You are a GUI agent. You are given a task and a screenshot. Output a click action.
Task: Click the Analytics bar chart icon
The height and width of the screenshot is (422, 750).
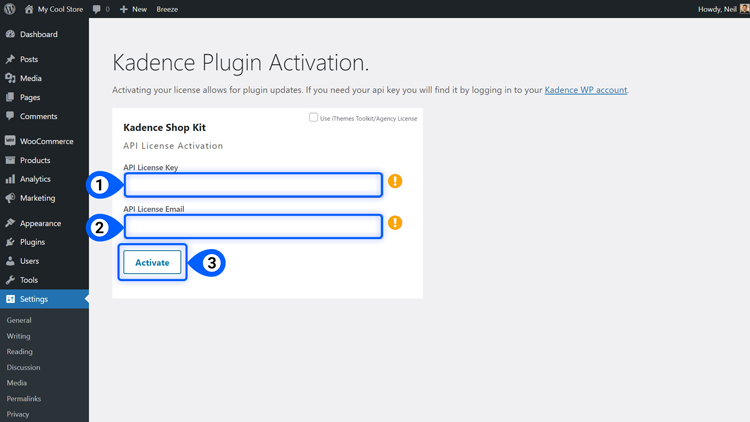(x=10, y=179)
